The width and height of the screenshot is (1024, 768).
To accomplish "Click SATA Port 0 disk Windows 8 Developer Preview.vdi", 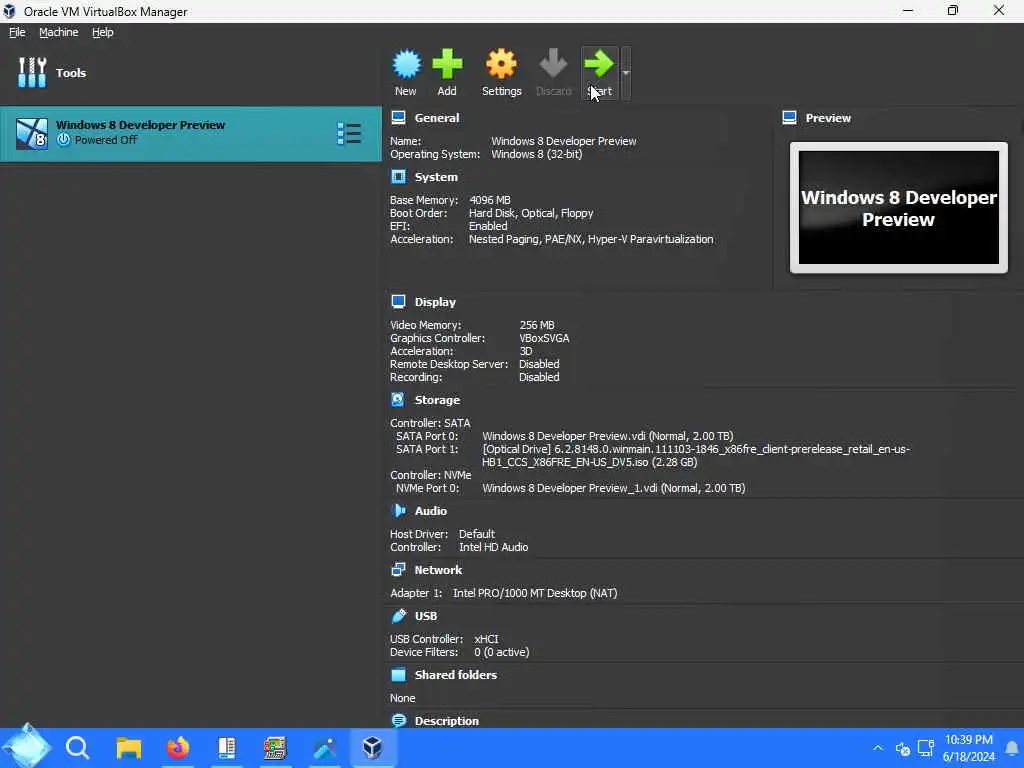I will (607, 436).
